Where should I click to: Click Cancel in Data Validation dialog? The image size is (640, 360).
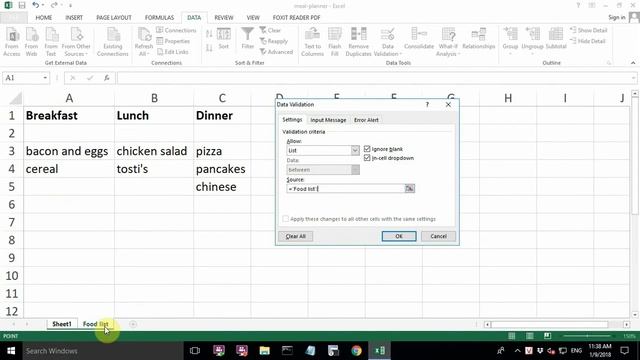coord(438,236)
